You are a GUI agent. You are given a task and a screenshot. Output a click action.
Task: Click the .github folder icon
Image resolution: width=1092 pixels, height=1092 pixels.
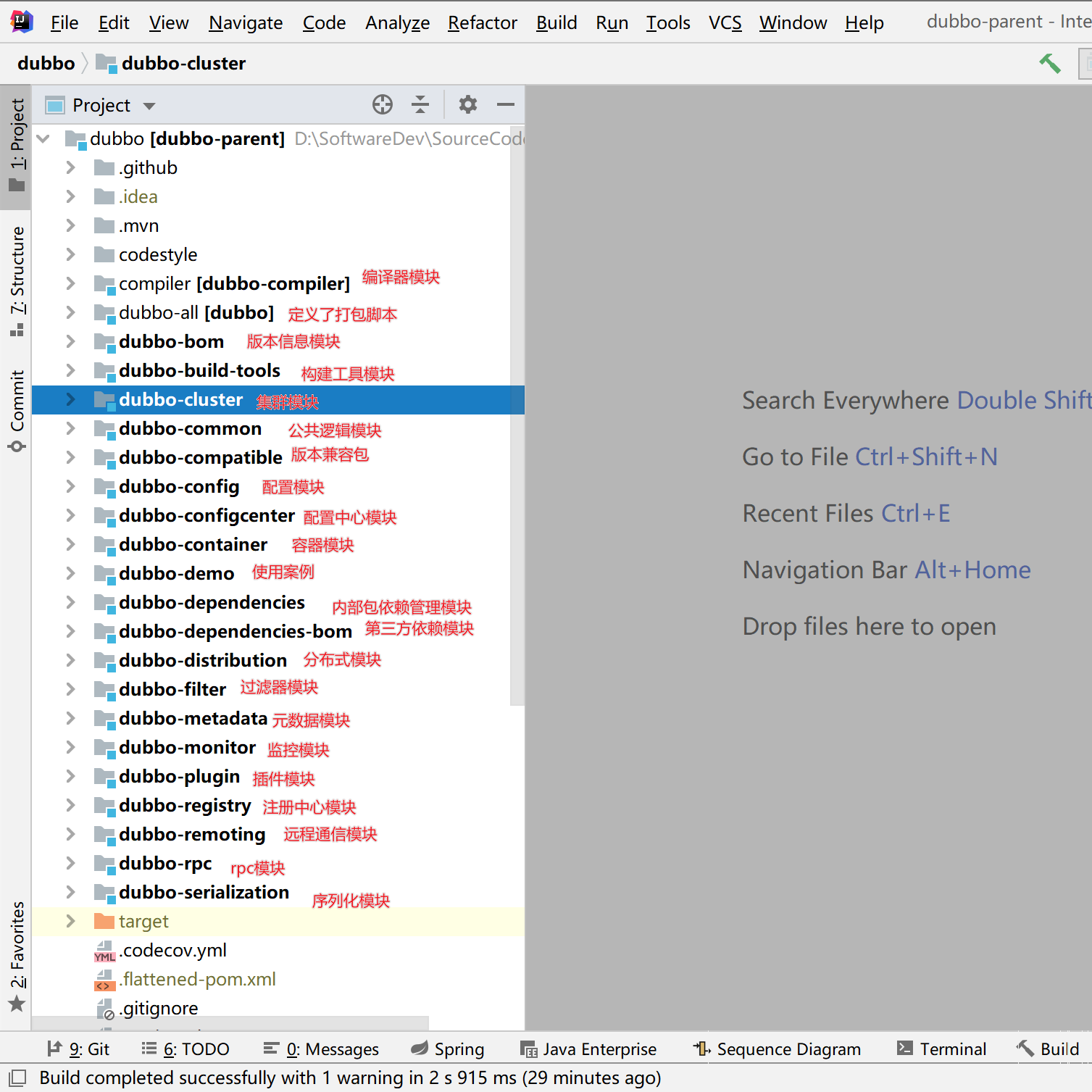[104, 168]
